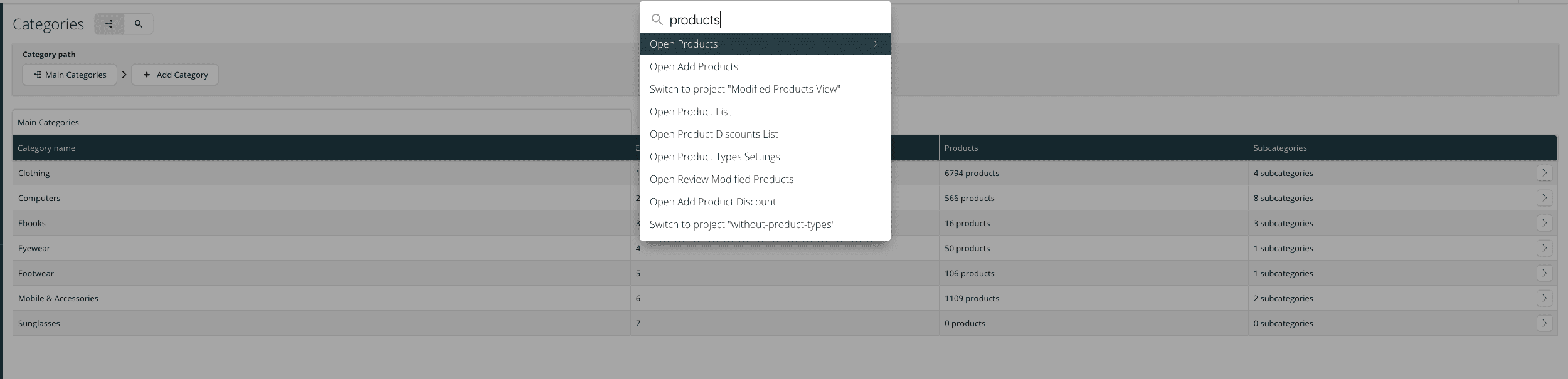Screen dimensions: 1568x379
Task: Click the Sunglasses row chevron arrow
Action: 1544,323
